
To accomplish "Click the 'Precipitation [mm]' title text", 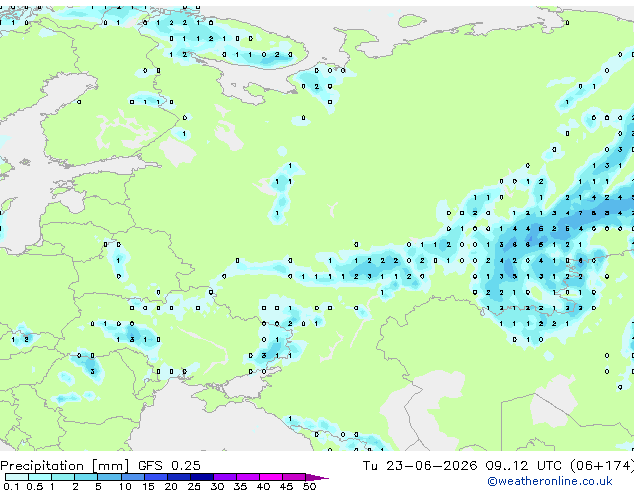I will pyautogui.click(x=65, y=466).
